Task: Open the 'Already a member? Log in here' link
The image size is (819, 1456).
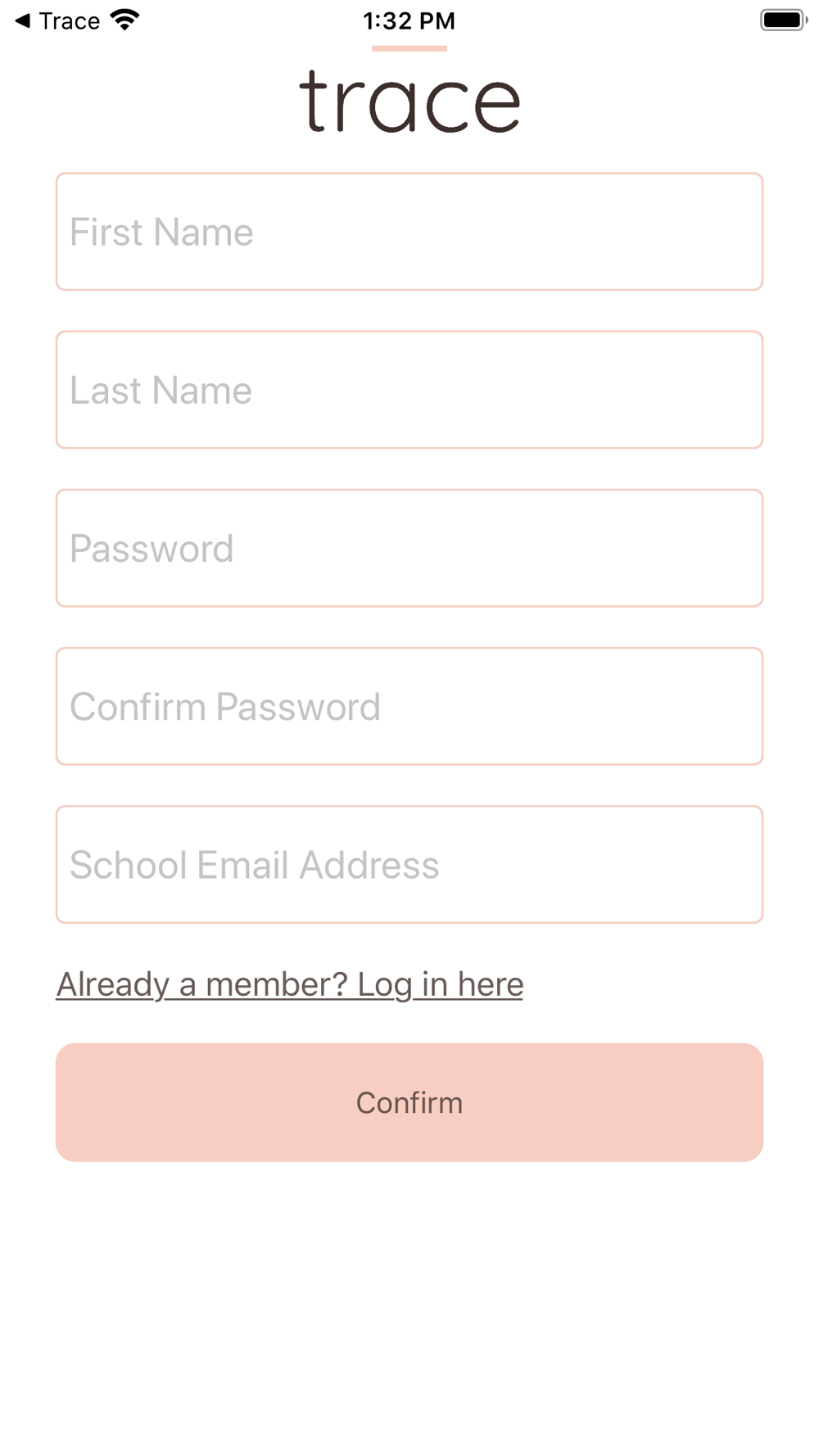Action: pyautogui.click(x=290, y=984)
